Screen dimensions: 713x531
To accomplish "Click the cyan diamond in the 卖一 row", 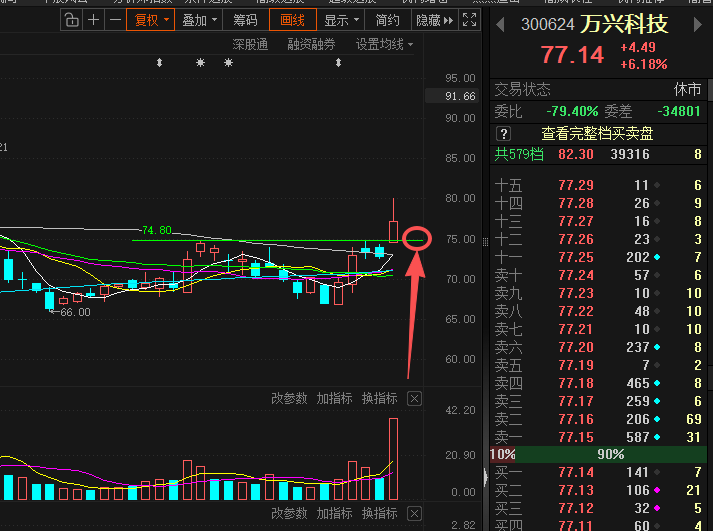I will pyautogui.click(x=657, y=437).
